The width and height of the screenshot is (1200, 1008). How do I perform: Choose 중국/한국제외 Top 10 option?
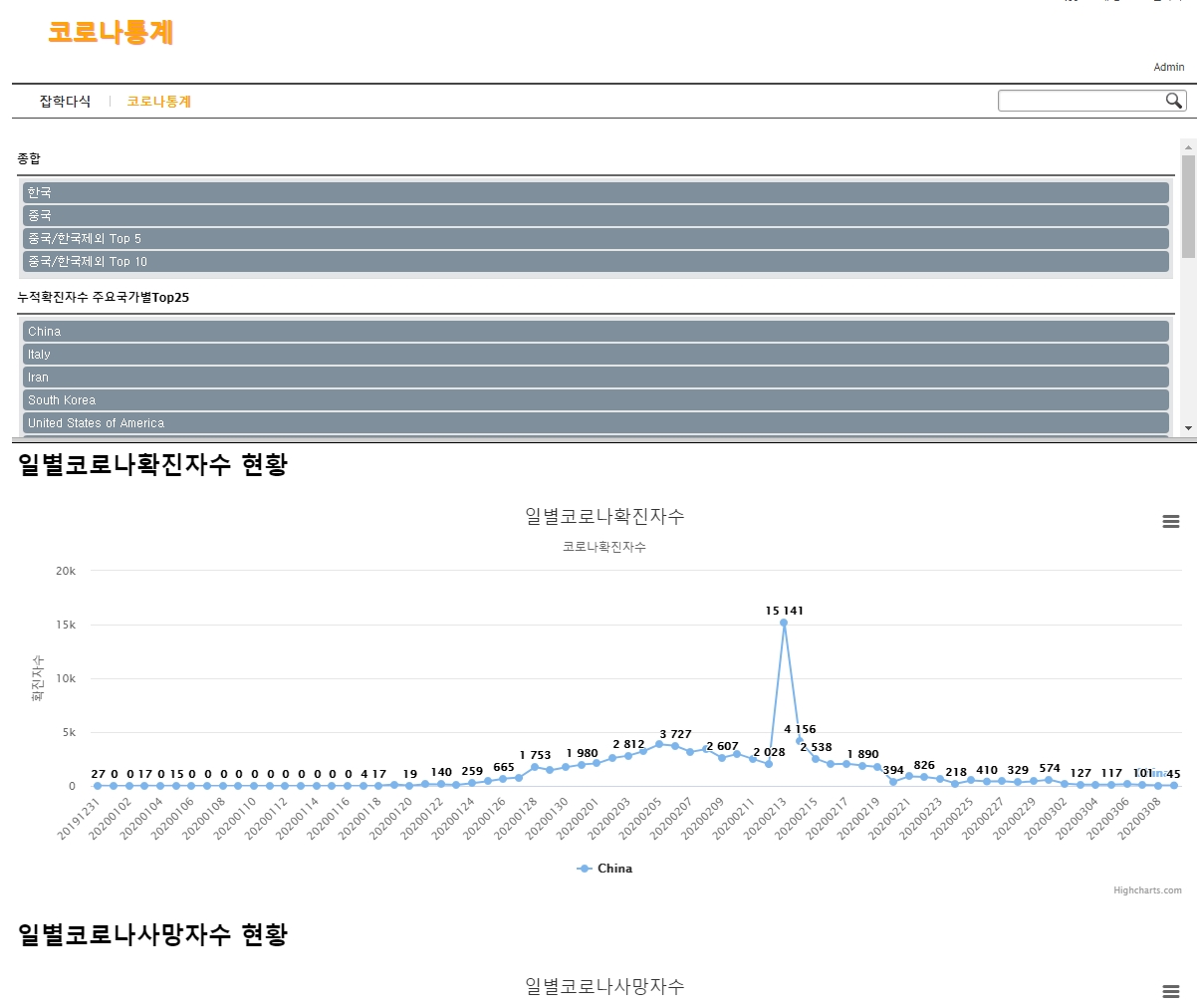pos(596,262)
